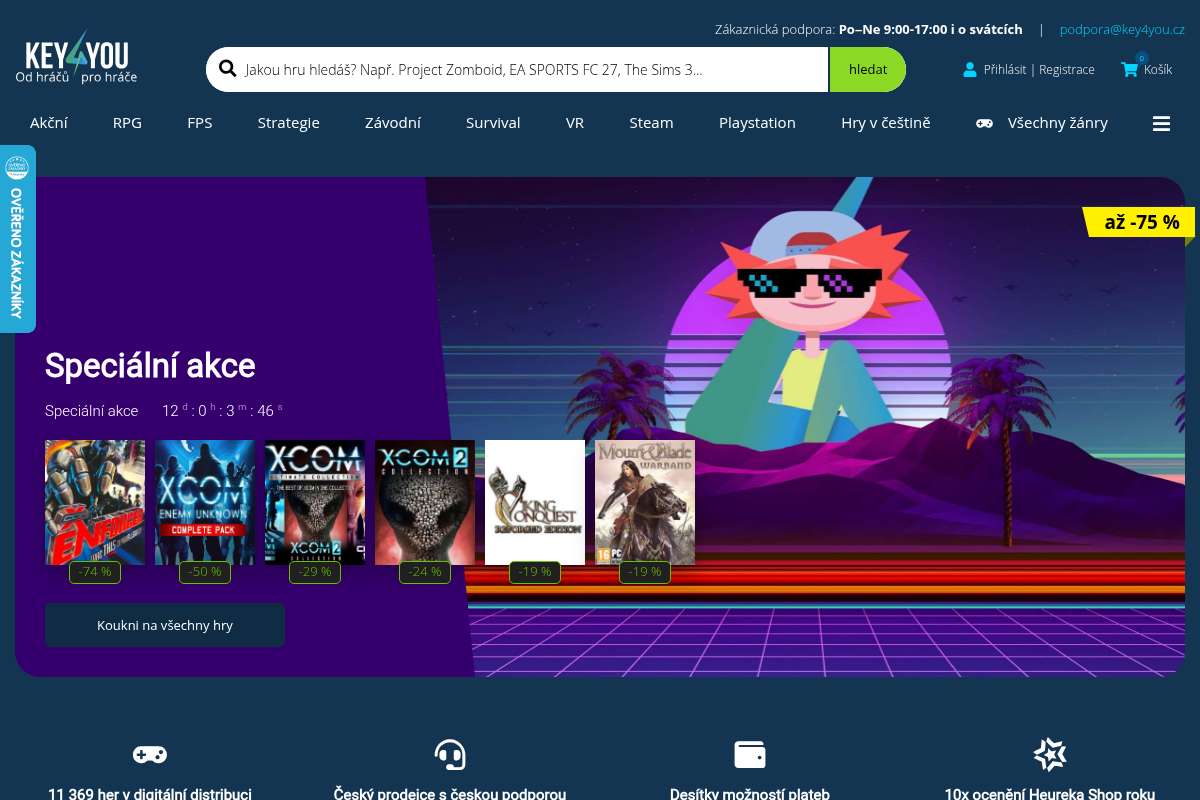
Task: Click the -50 % discount label
Action: point(205,572)
